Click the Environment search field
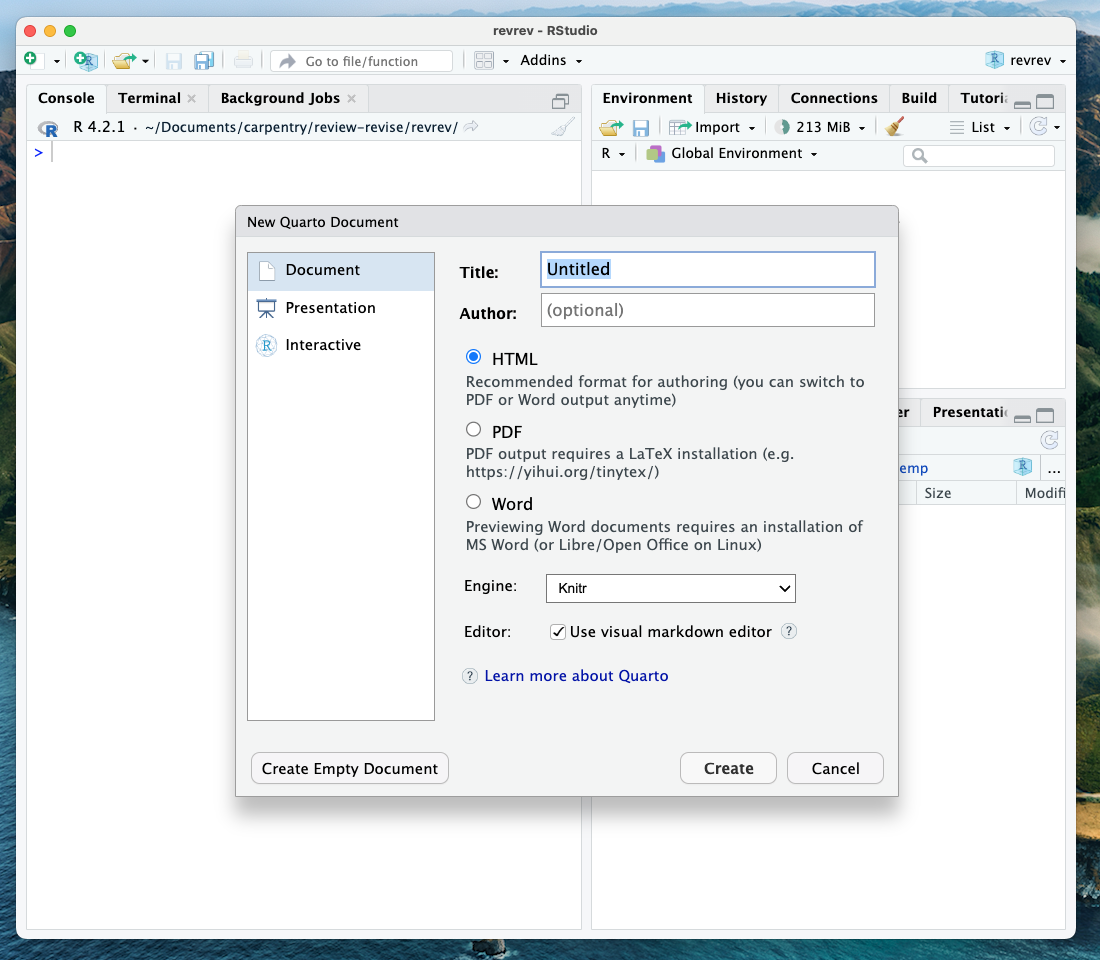Image resolution: width=1100 pixels, height=960 pixels. tap(979, 155)
